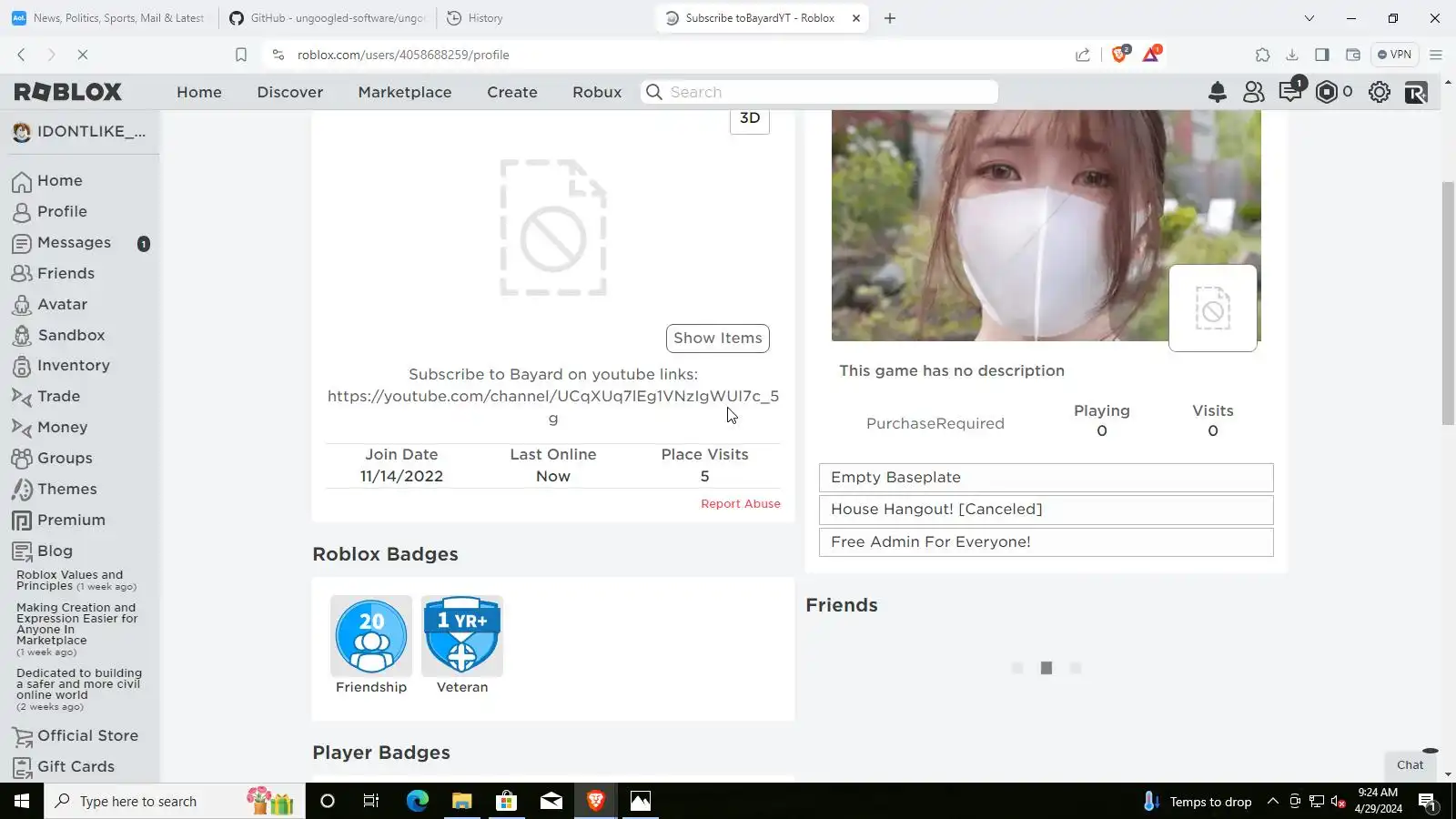1456x819 pixels.
Task: Expand the Empty Baseplate game entry
Action: (1046, 478)
